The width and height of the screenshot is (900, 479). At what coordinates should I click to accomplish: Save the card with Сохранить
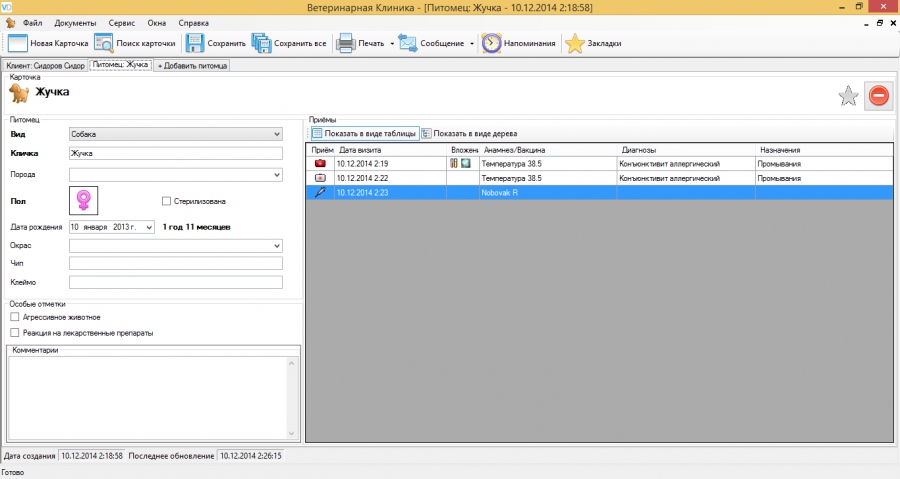(195, 44)
